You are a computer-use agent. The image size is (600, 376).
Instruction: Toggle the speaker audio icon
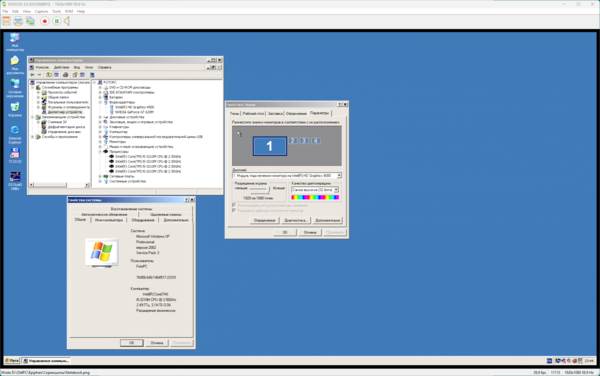(x=67, y=21)
